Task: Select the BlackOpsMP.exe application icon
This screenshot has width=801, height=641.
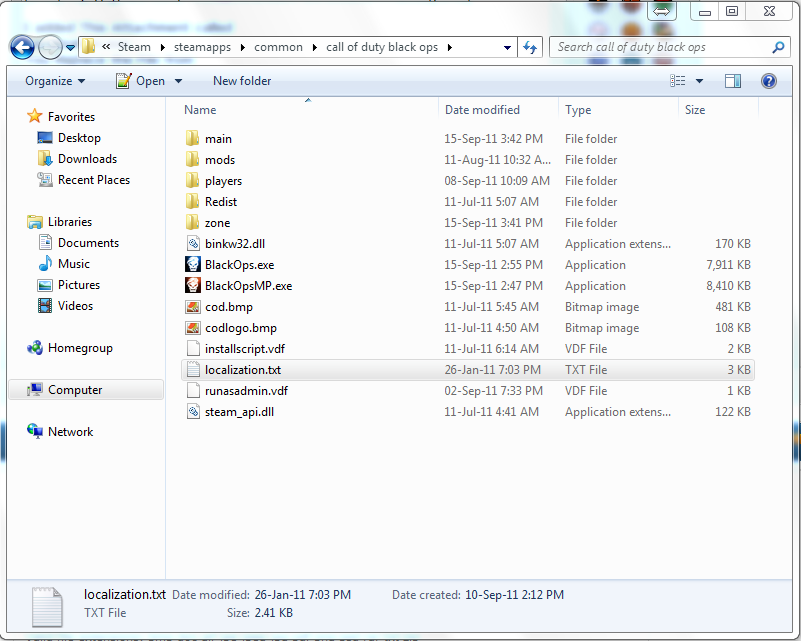Action: click(x=193, y=285)
